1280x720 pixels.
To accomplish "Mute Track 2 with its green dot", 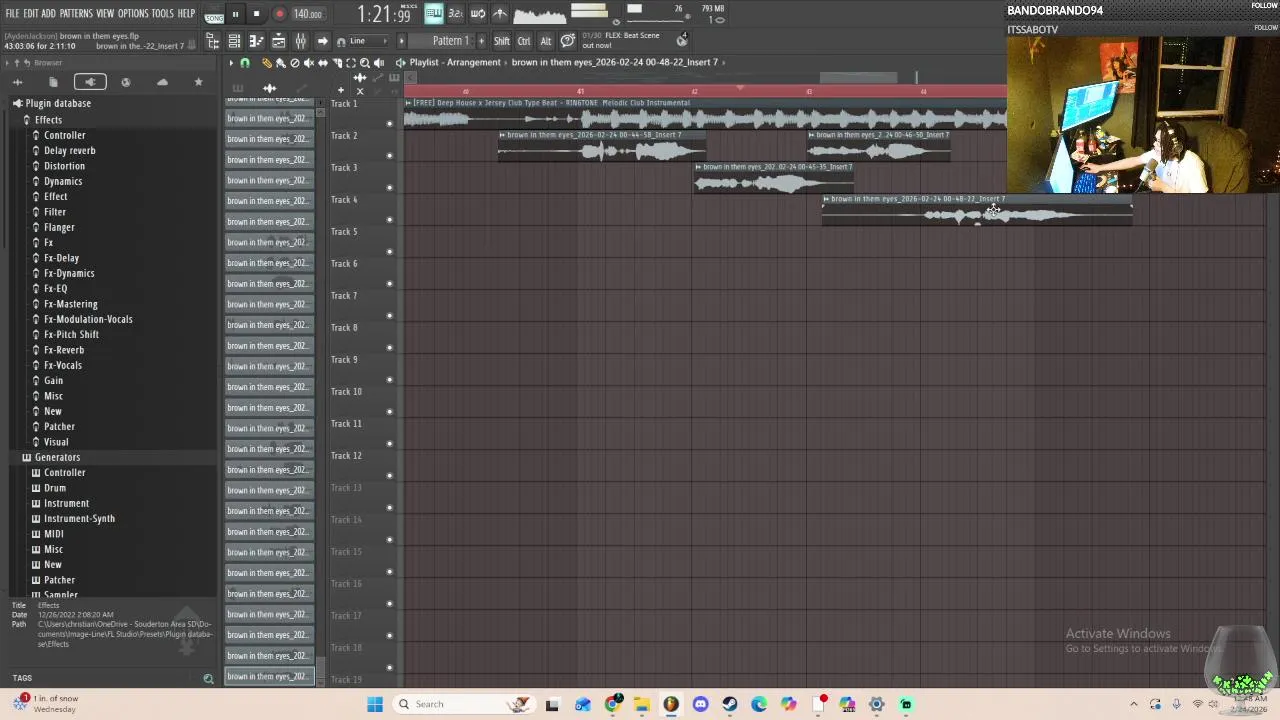I will pos(390,156).
